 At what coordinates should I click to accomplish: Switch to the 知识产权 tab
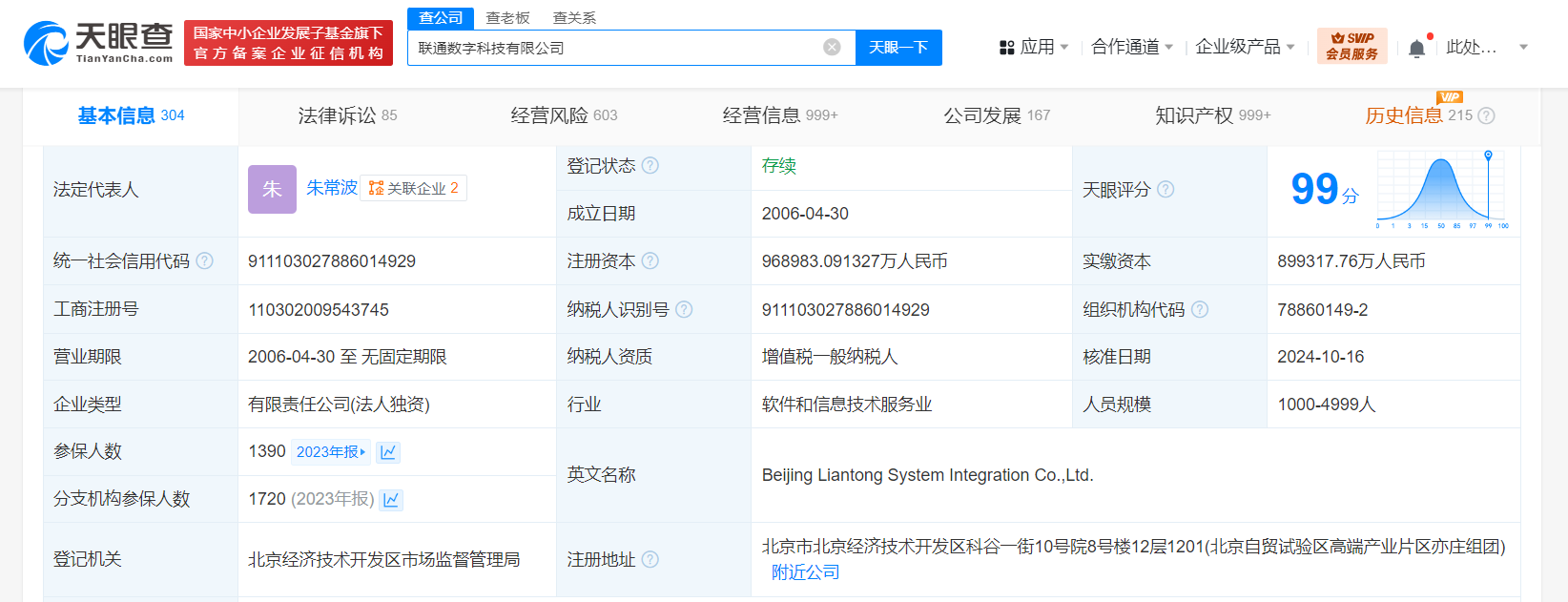[x=1212, y=115]
